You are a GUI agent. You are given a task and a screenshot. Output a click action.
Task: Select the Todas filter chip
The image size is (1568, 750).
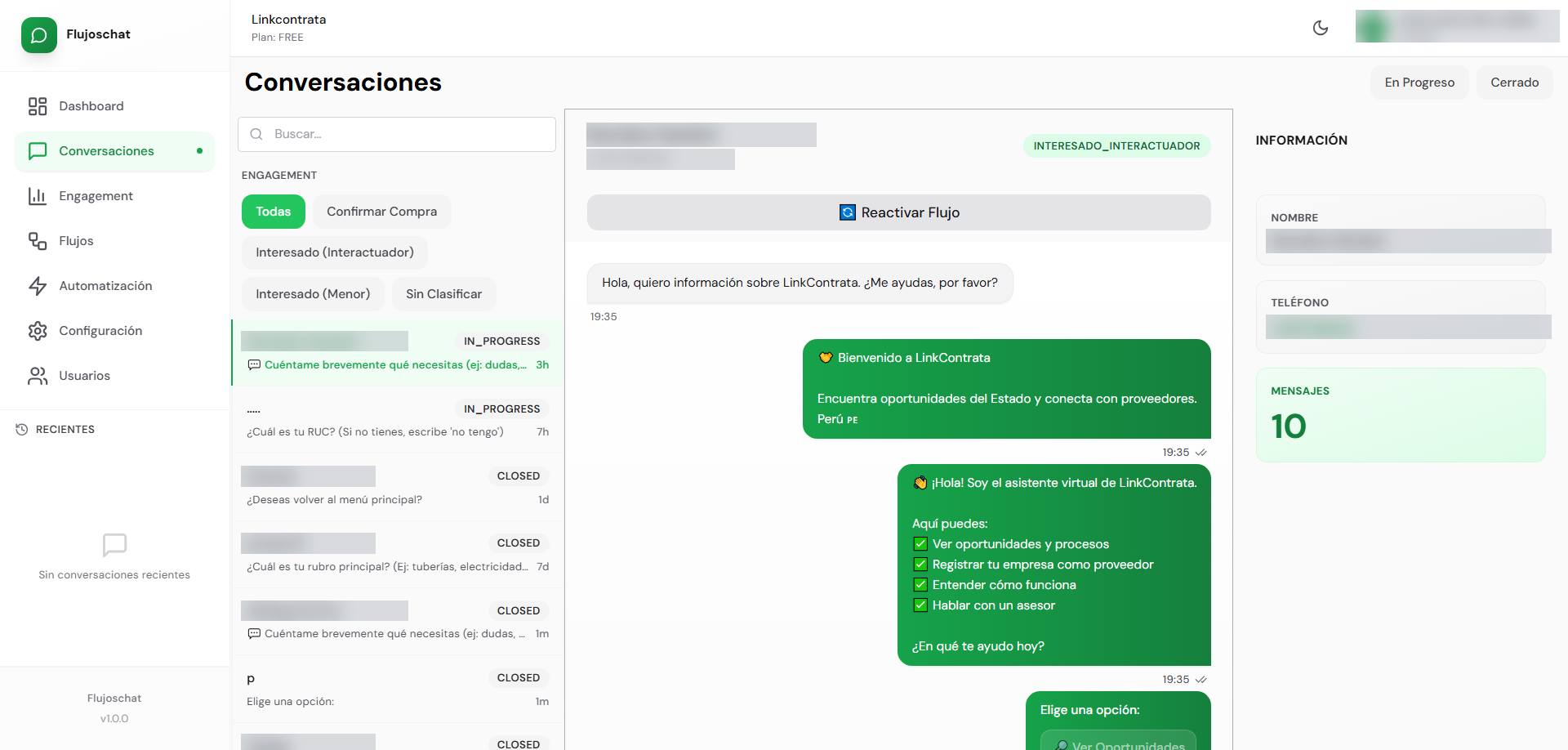coord(274,212)
